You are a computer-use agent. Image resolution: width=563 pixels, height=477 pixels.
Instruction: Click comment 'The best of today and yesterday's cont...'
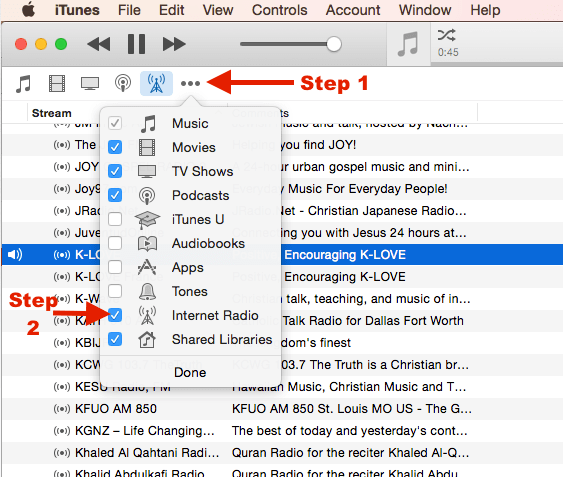(x=350, y=431)
